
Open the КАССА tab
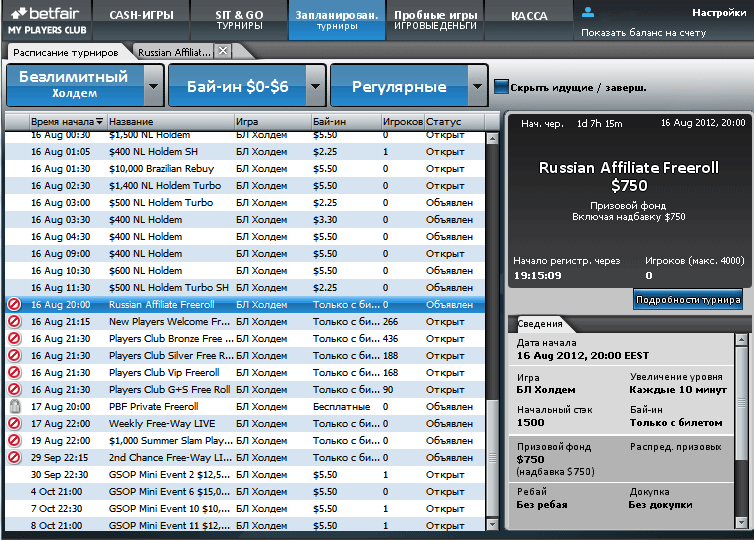pos(529,20)
